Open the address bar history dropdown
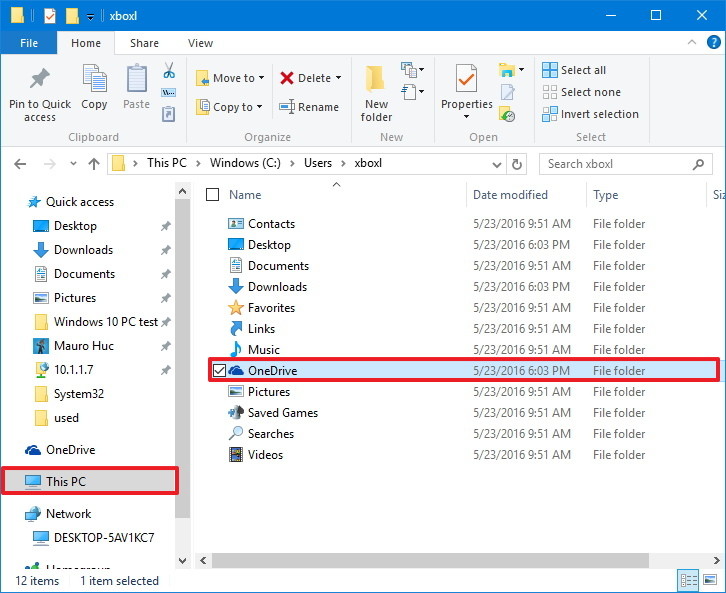726x593 pixels. 496,164
